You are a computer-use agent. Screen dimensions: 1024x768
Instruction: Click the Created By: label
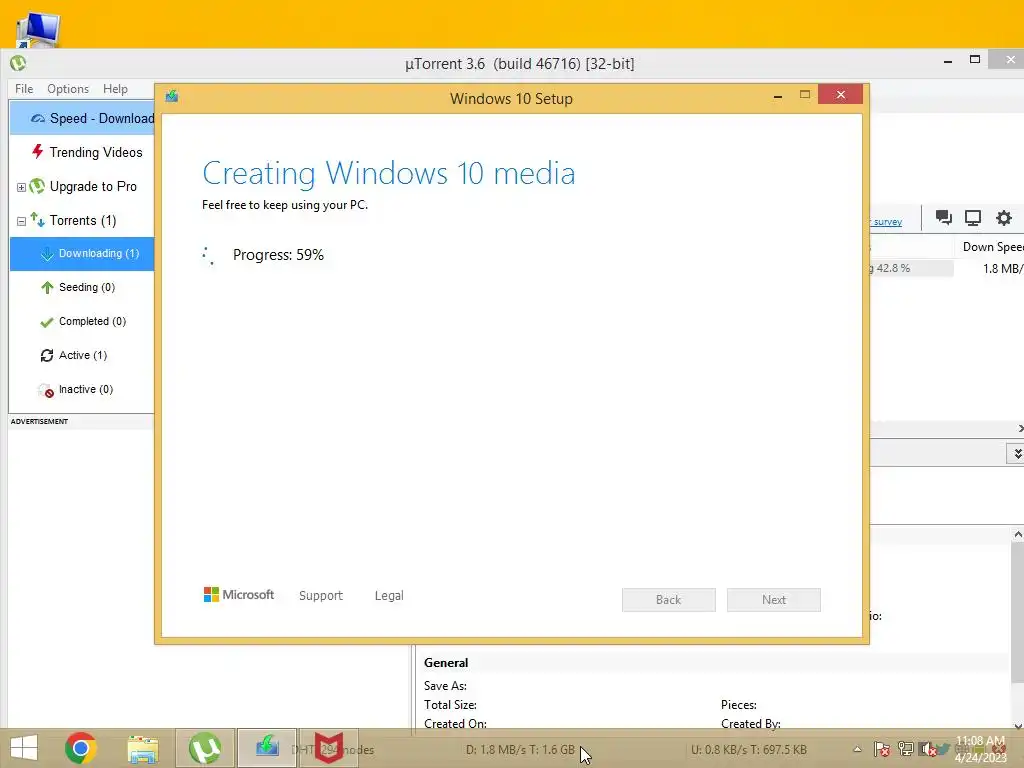click(751, 724)
